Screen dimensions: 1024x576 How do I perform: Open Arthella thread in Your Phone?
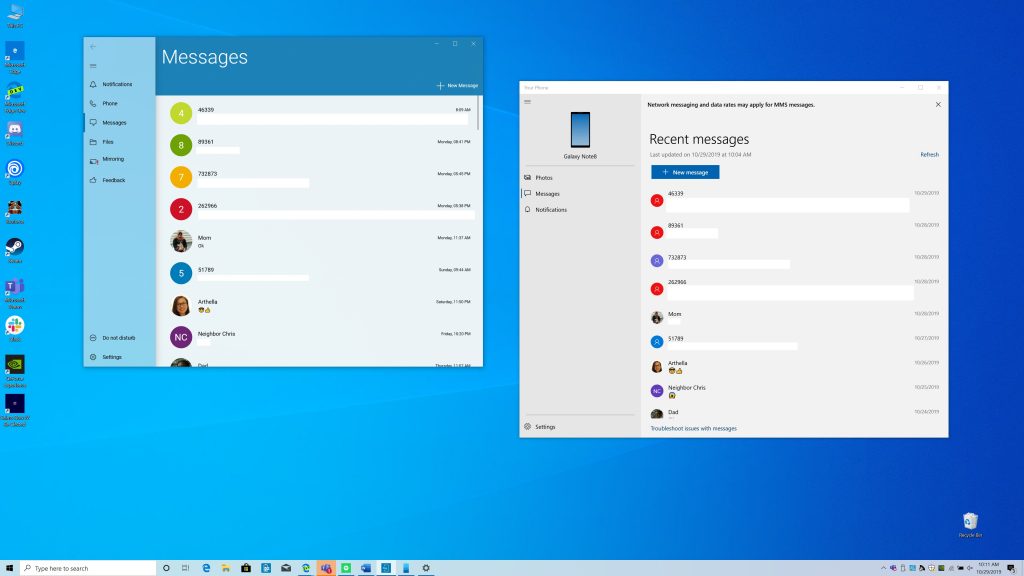pyautogui.click(x=795, y=367)
